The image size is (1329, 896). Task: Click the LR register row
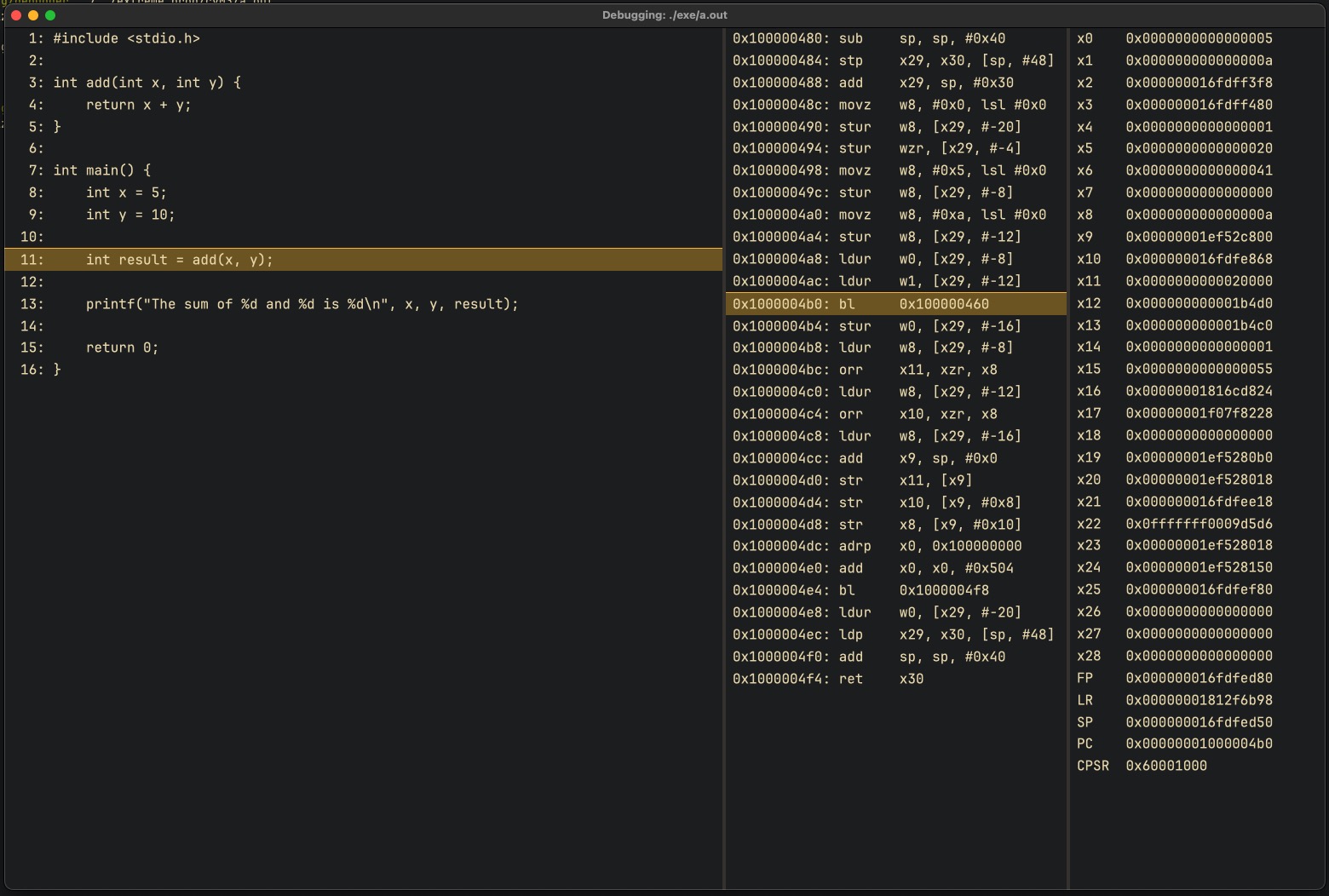tap(1197, 700)
